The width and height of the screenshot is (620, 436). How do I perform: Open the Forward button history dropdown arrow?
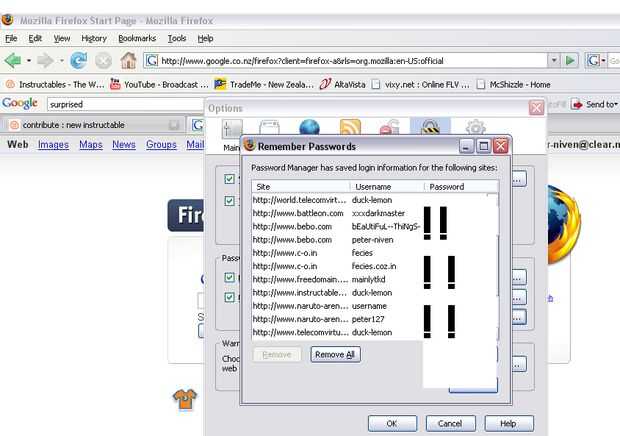click(x=61, y=61)
